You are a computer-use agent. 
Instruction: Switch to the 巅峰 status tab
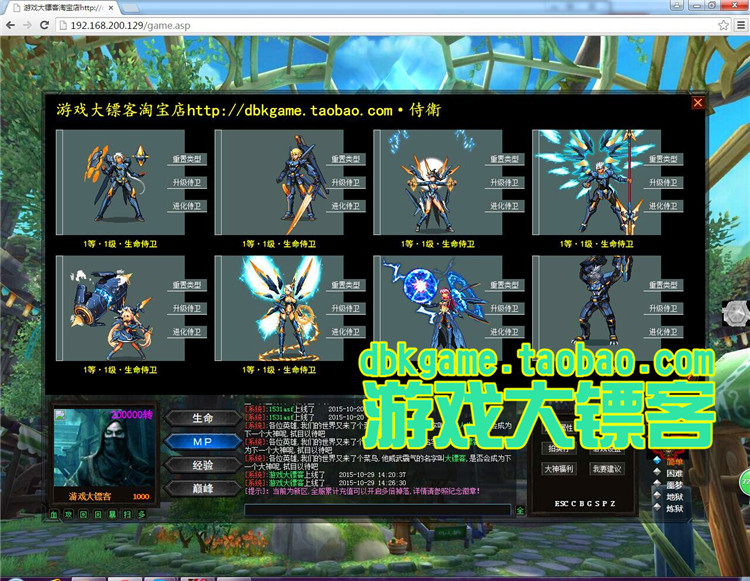[x=203, y=489]
